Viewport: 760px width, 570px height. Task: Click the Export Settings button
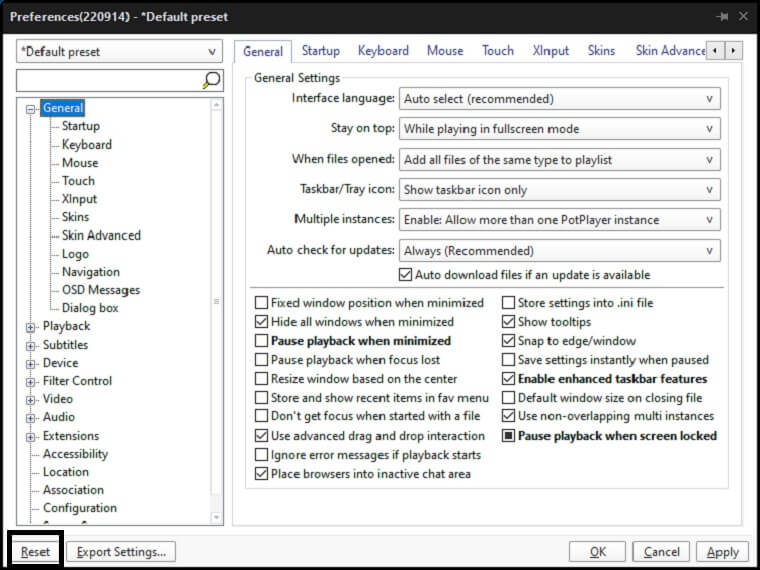(121, 552)
